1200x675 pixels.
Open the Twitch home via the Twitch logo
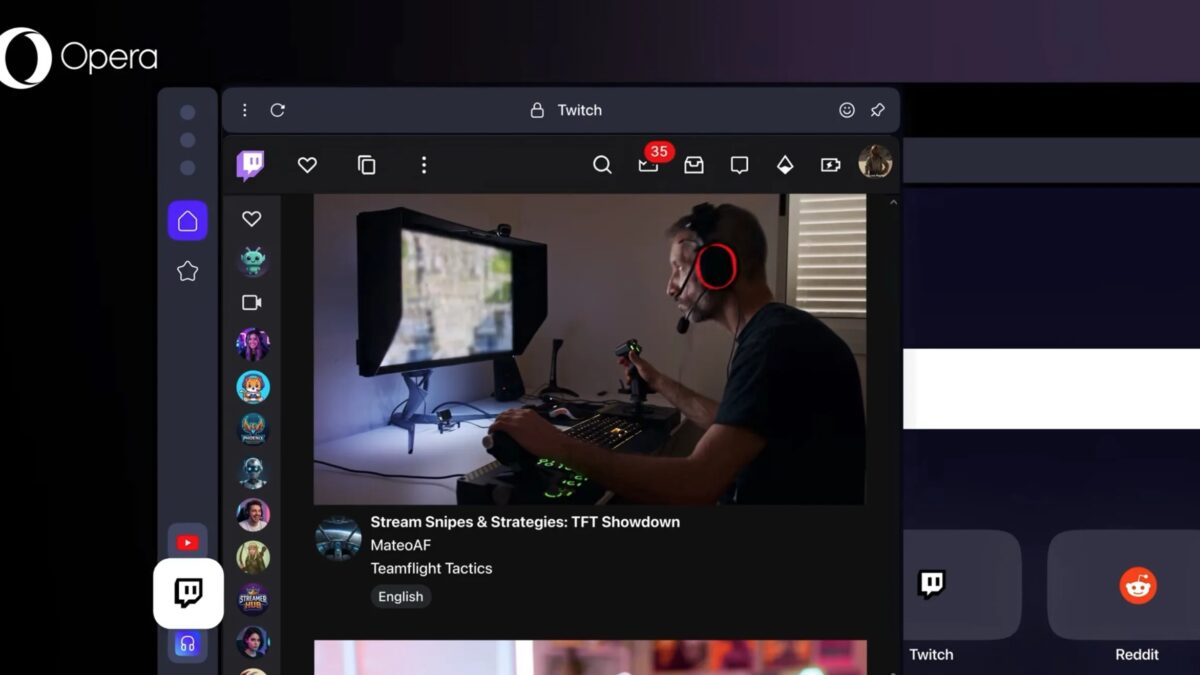[250, 164]
